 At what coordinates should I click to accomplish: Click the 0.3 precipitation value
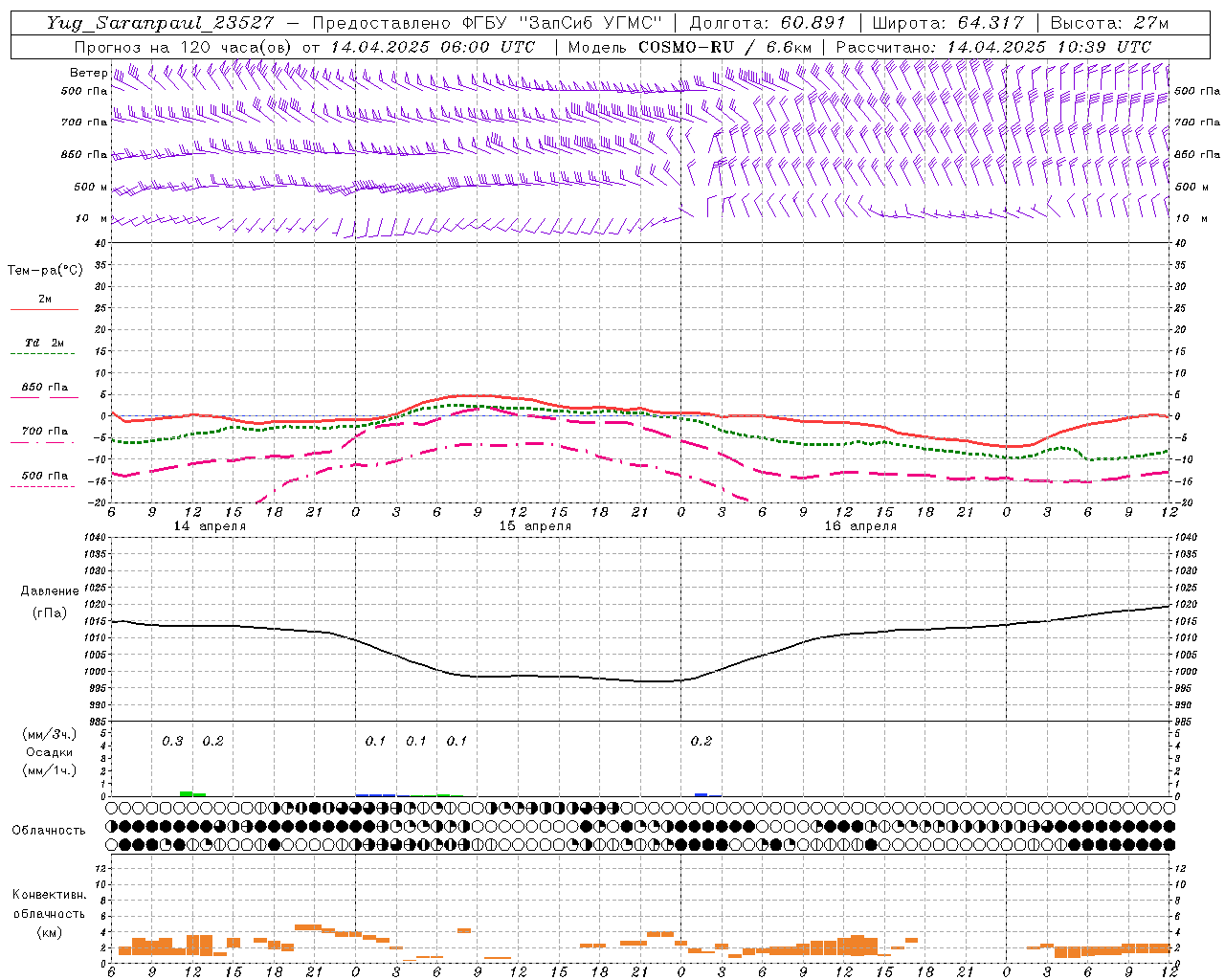tap(172, 741)
